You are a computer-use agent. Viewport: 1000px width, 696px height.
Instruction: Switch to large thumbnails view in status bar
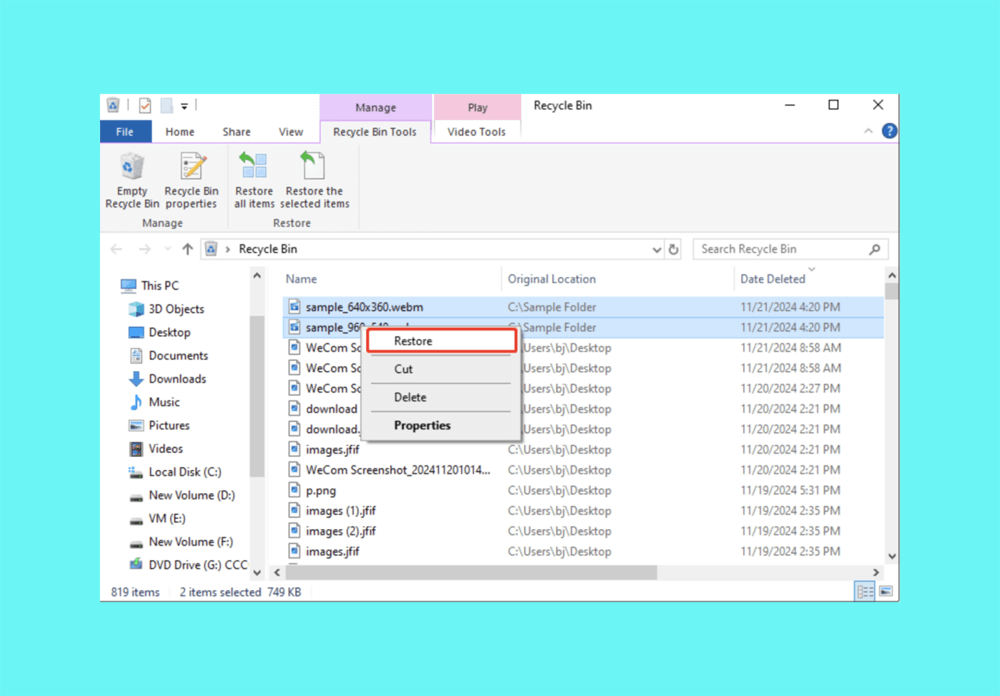coord(884,591)
